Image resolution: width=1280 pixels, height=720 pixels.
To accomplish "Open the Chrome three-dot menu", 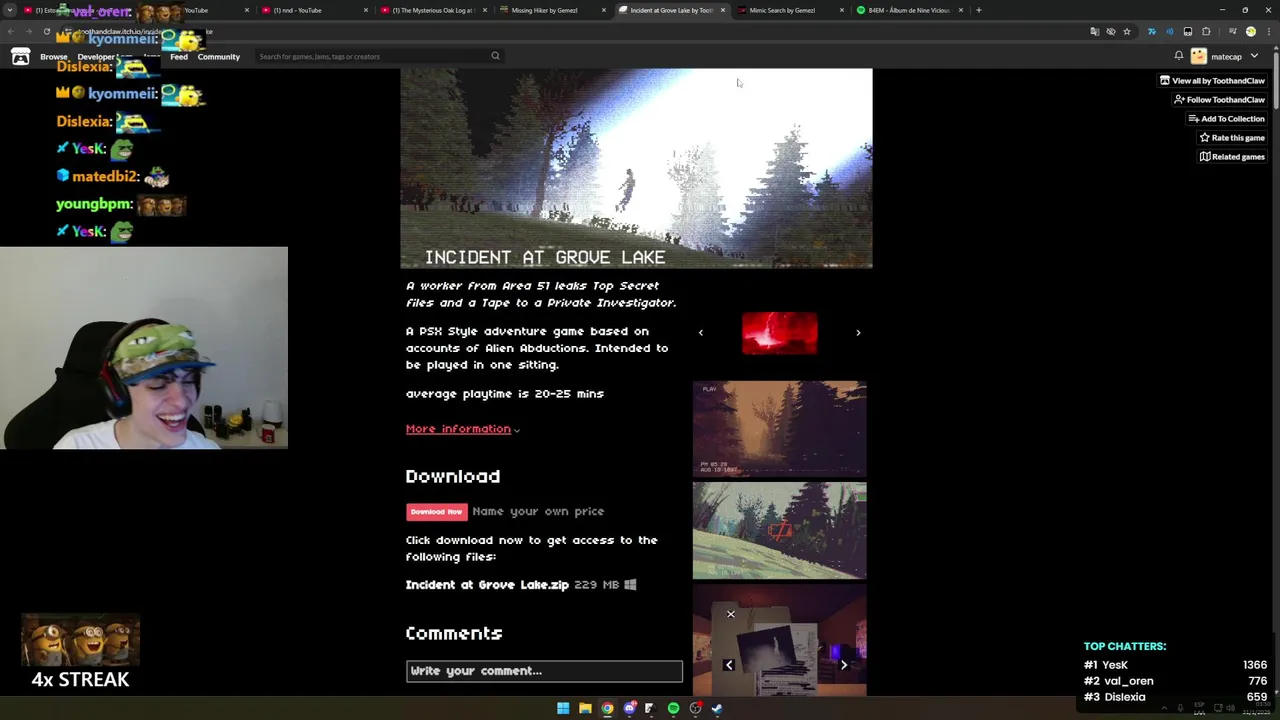I will [x=1269, y=32].
